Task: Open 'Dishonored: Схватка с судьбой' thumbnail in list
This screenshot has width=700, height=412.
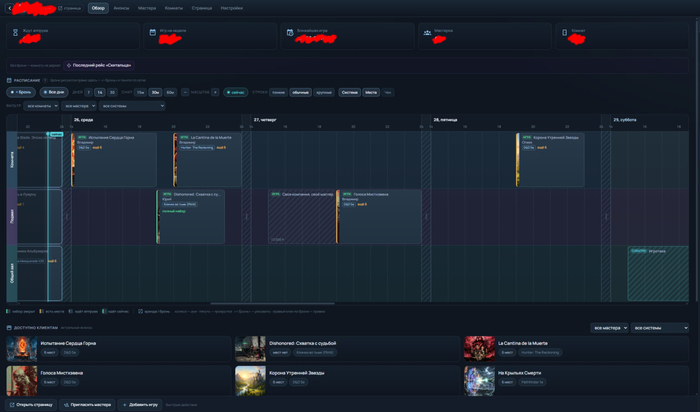Action: [x=250, y=349]
